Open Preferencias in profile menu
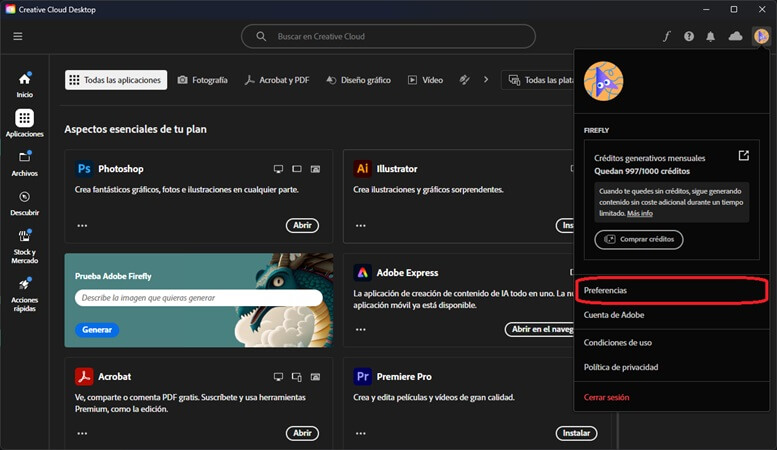The image size is (777, 450). tap(671, 290)
